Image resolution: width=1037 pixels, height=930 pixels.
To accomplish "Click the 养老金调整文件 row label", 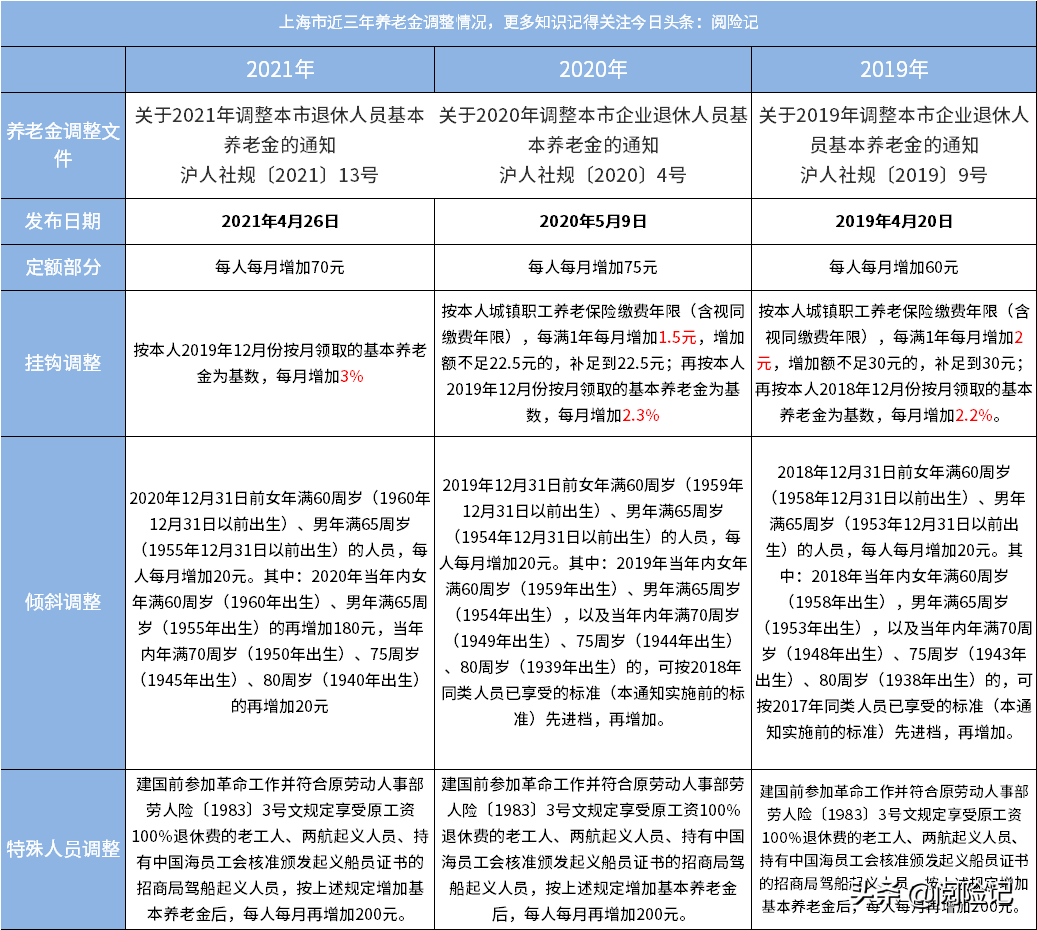I will (x=63, y=146).
